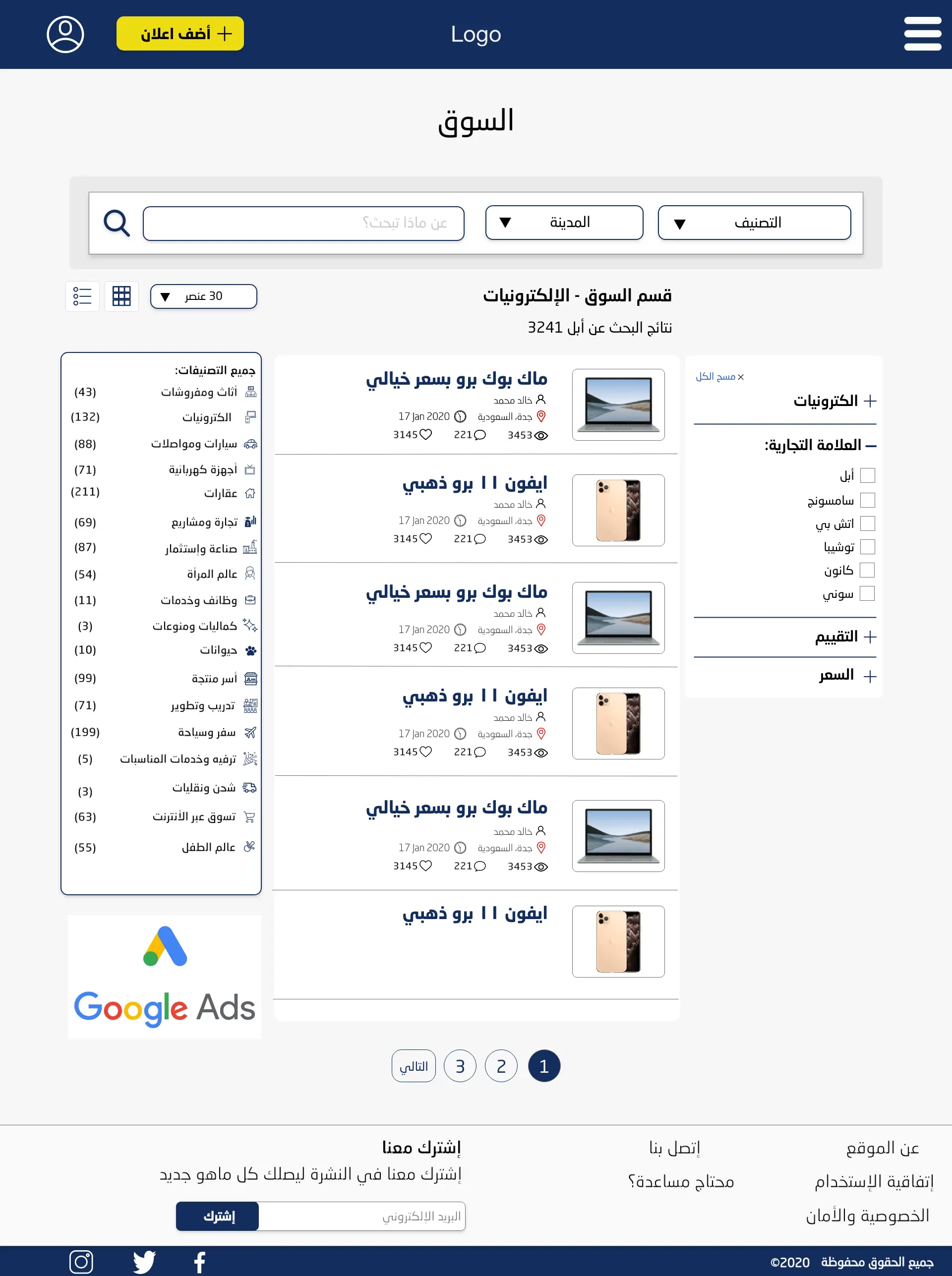The image size is (952, 1276).
Task: Switch to list view icon
Action: point(82,296)
